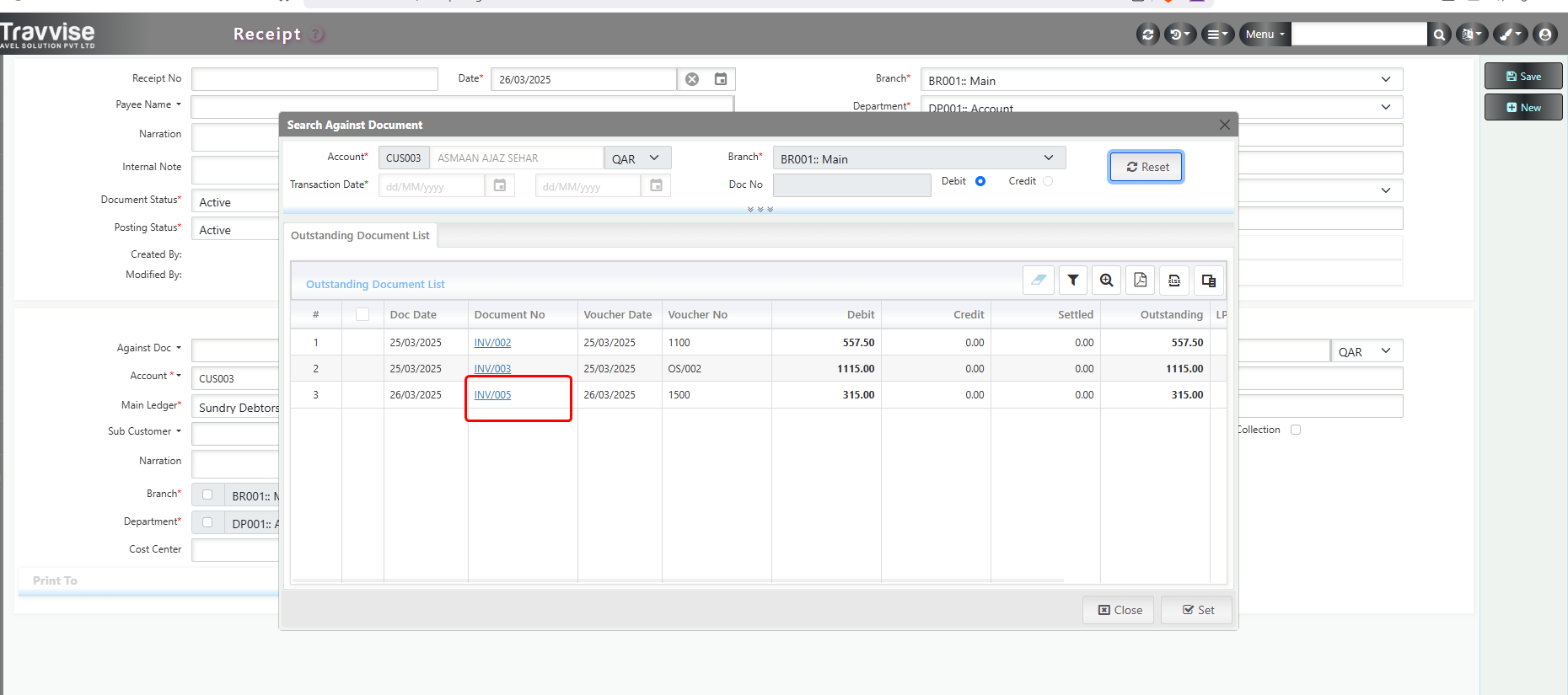Click the Set button in dialog
The height and width of the screenshot is (695, 1568).
(1197, 610)
